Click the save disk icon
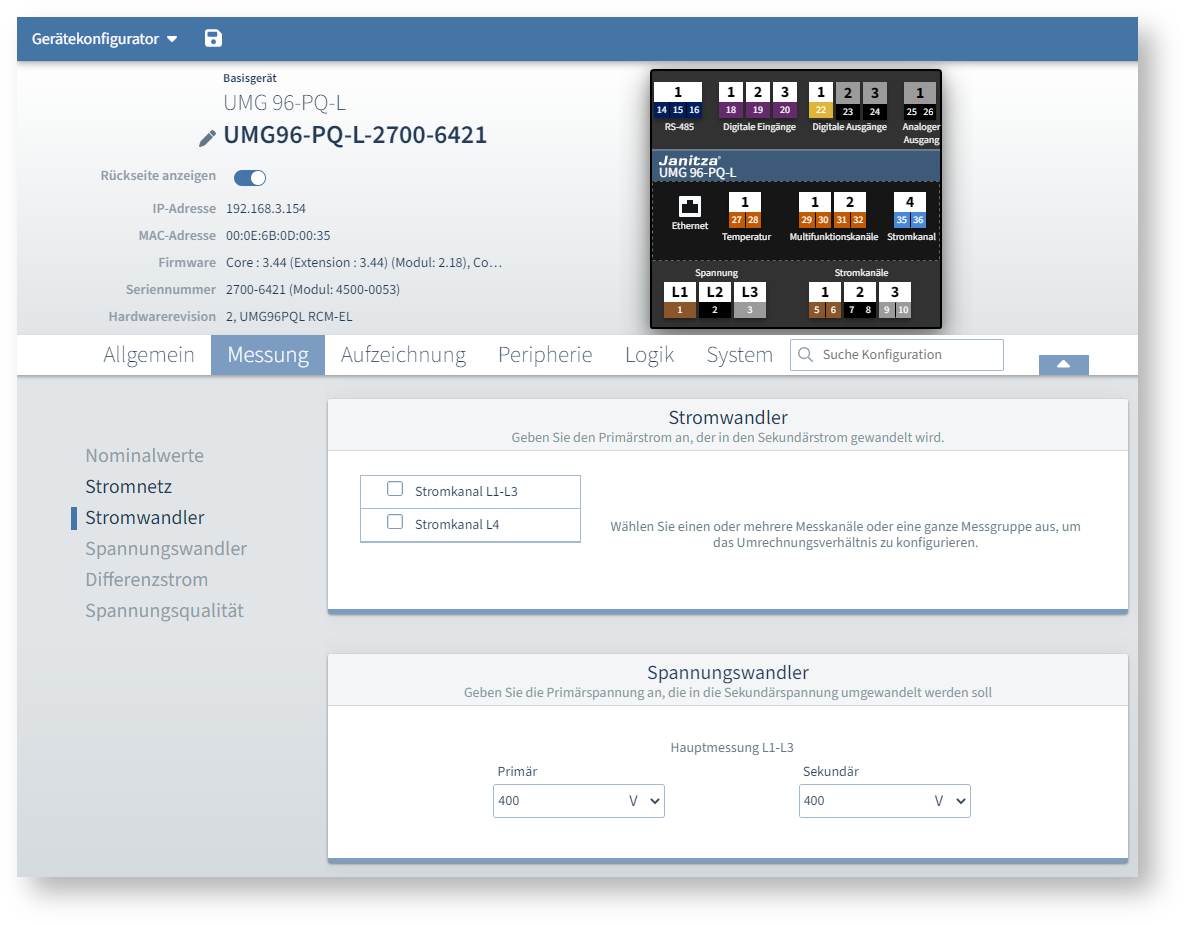Viewport: 1186px width, 925px height. tap(213, 39)
